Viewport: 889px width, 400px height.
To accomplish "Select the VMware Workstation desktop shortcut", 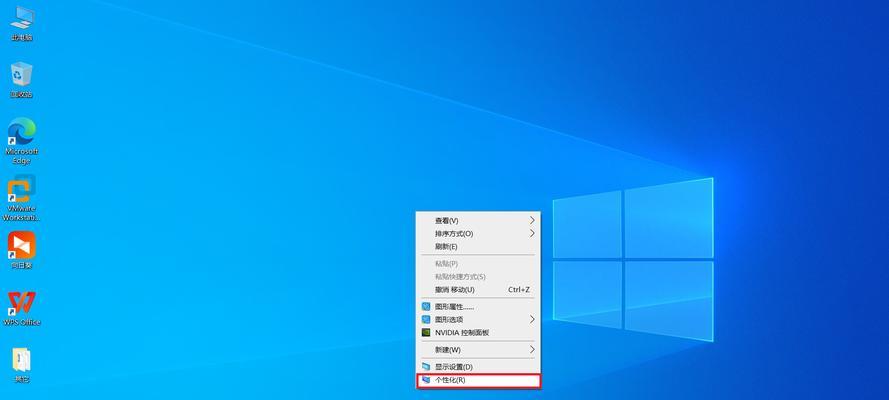I will coord(22,198).
